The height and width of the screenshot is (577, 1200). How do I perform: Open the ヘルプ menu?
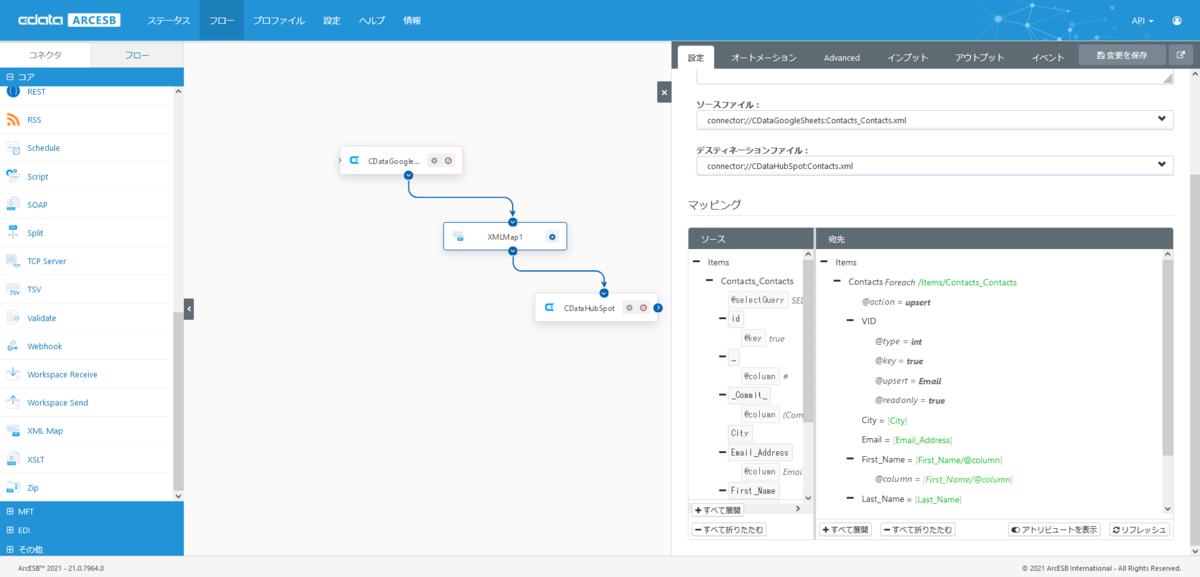[372, 20]
